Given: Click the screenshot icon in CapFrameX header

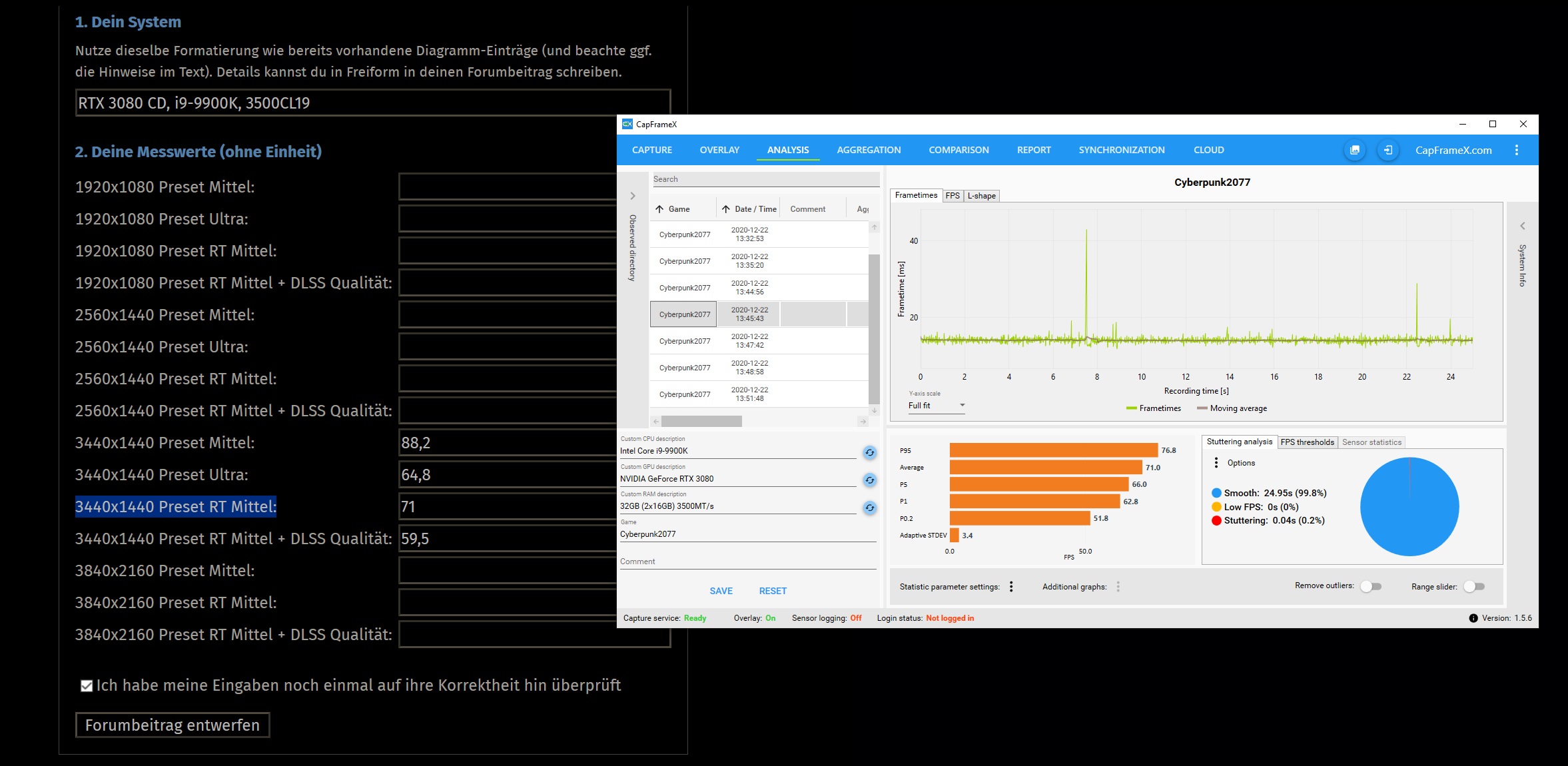Looking at the screenshot, I should (1354, 151).
